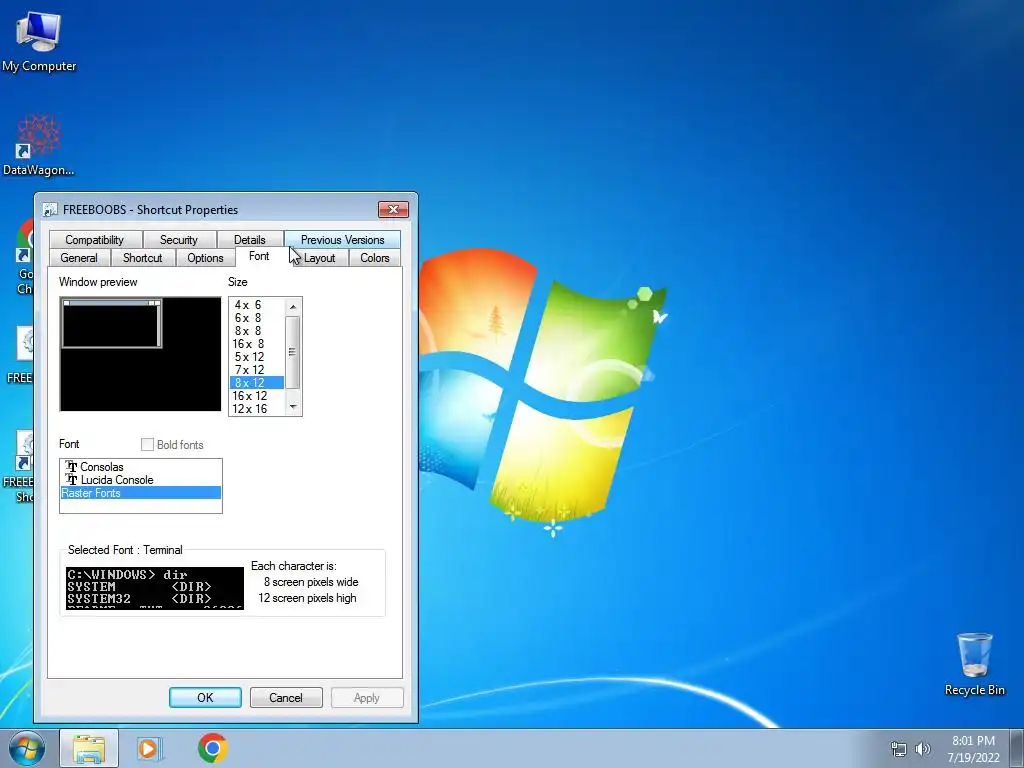
Task: Switch to the Layout tab
Action: click(319, 258)
